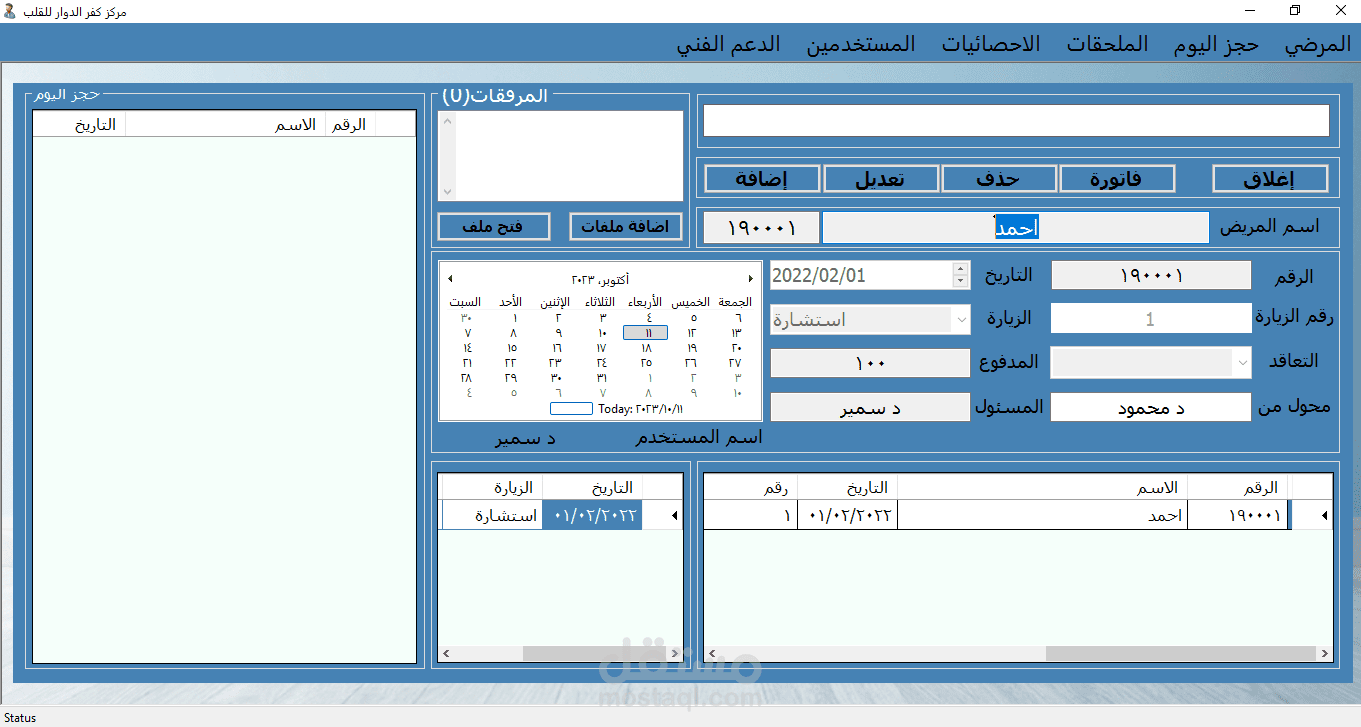
Task: Select the احمد name cell in the patients grid
Action: (x=1042, y=516)
